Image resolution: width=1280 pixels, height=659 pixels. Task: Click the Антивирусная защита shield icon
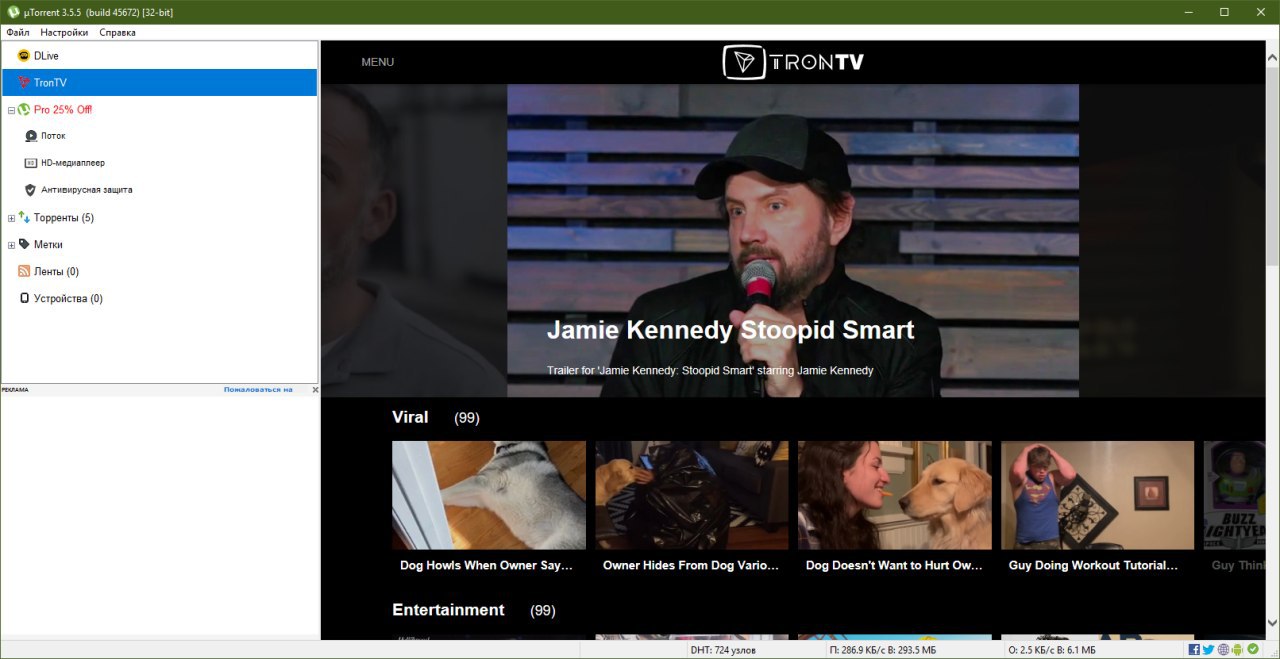pos(31,190)
